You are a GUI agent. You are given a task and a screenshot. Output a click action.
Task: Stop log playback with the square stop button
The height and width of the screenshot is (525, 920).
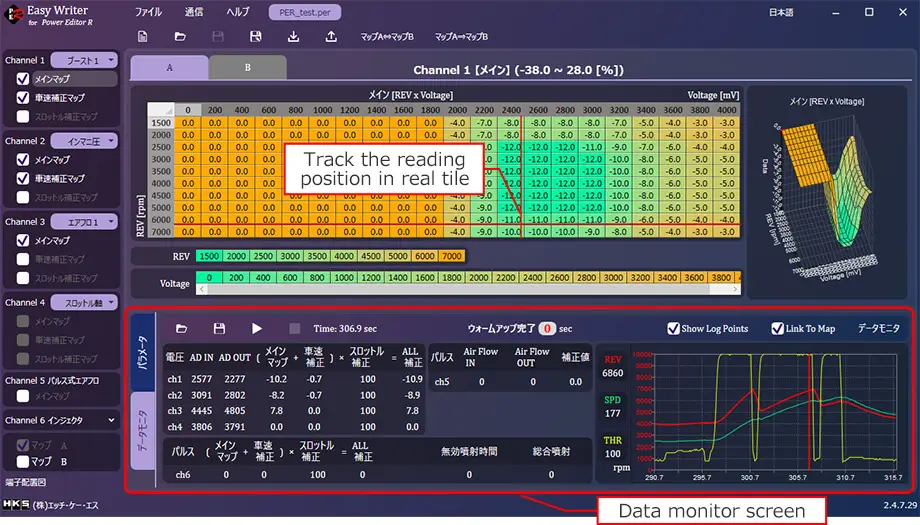coord(295,328)
